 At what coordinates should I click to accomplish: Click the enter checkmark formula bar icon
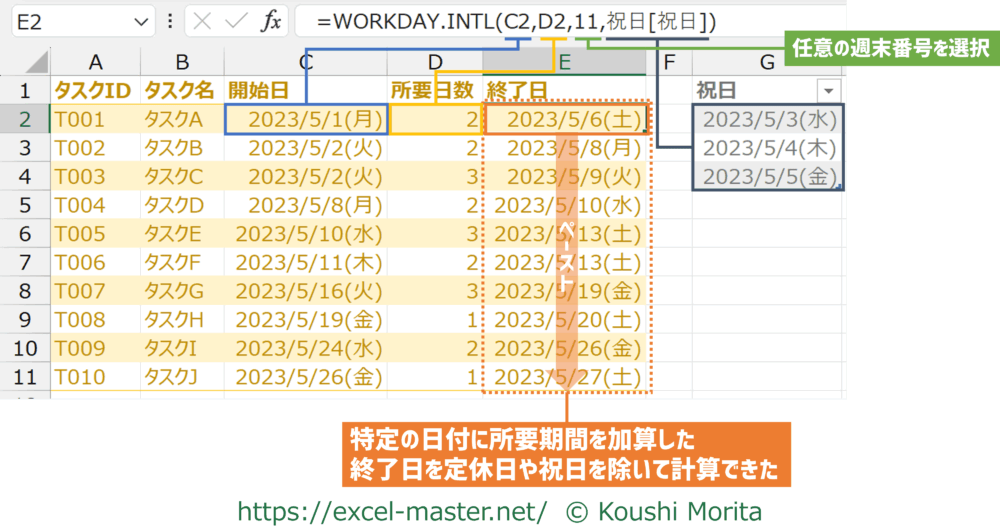(x=237, y=22)
